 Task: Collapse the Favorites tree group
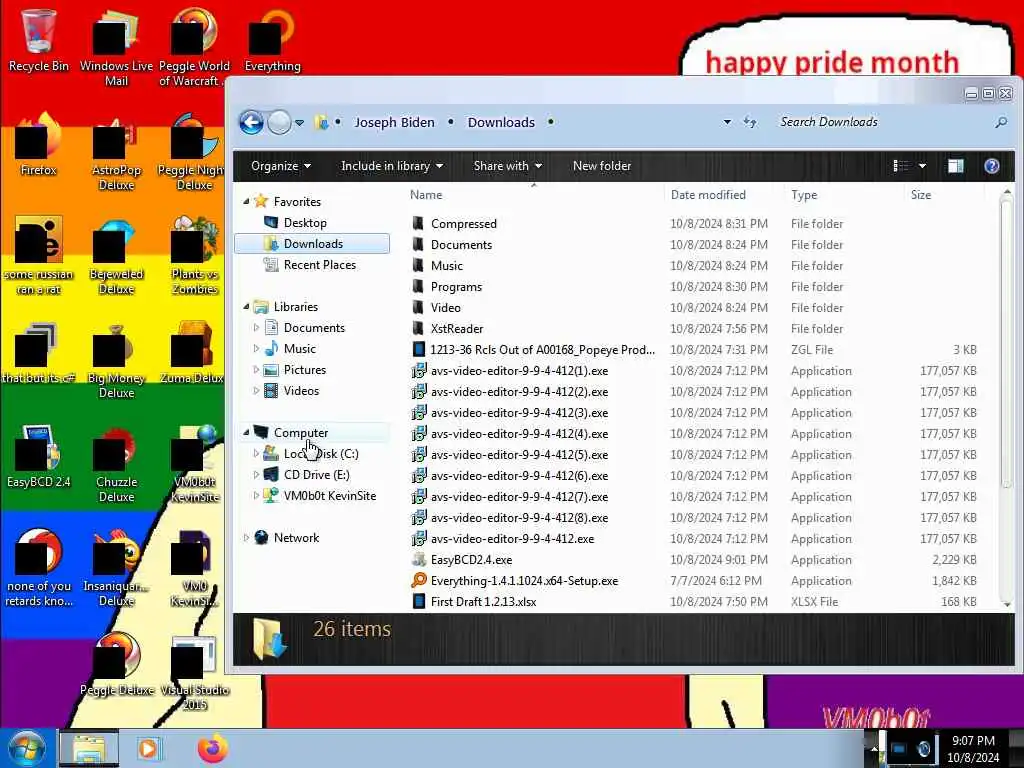coord(246,201)
